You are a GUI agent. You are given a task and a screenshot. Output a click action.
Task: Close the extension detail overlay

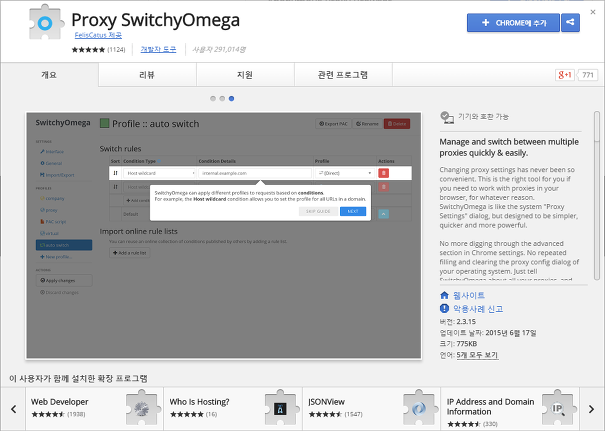[x=593, y=12]
